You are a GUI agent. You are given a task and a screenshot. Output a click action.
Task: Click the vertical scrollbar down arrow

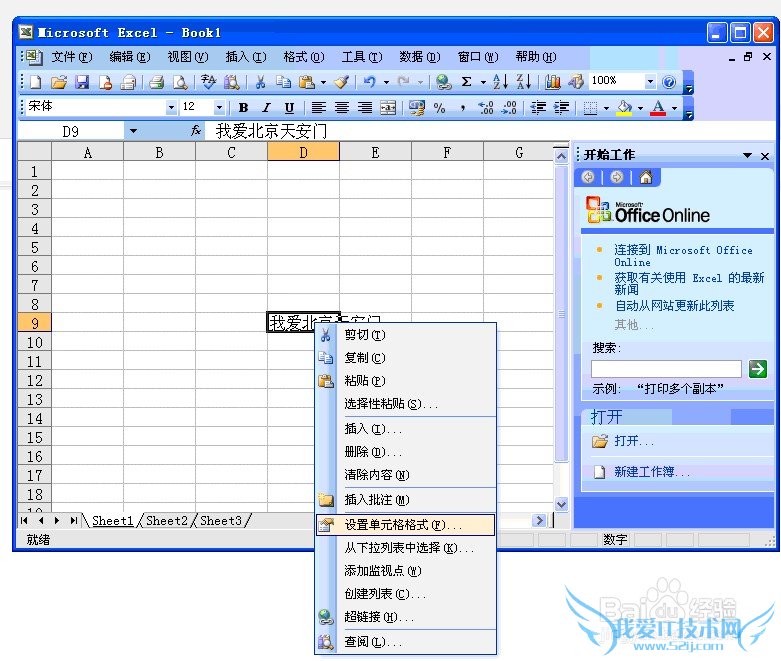(x=561, y=504)
